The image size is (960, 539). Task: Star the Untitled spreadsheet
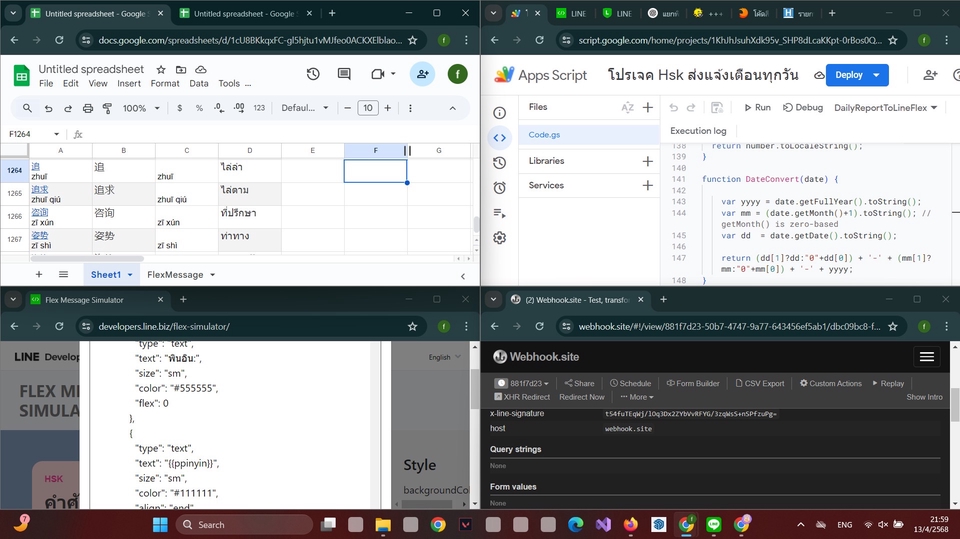[x=161, y=69]
